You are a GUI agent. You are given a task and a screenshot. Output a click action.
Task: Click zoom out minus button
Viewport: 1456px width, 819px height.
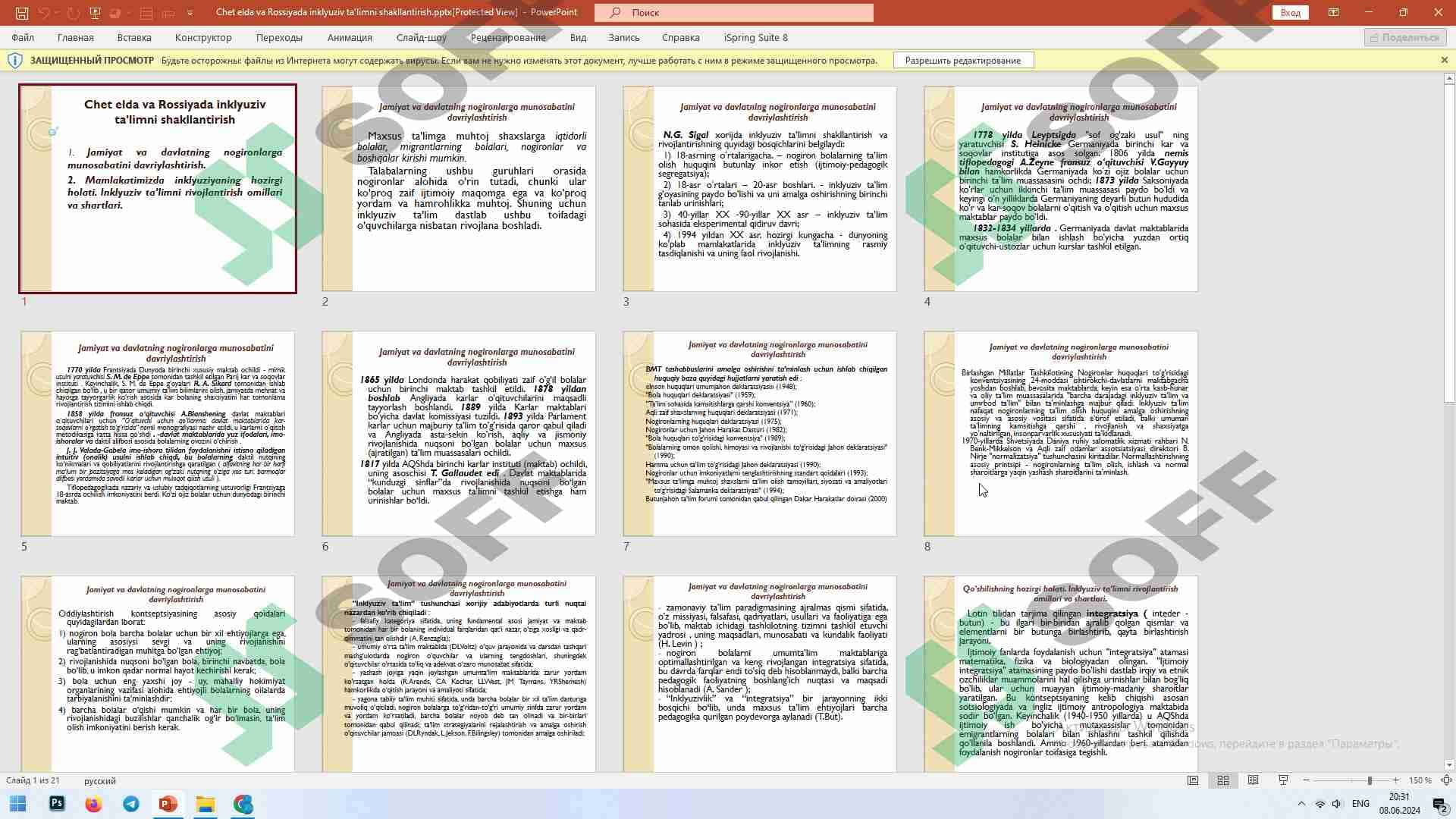click(1306, 780)
